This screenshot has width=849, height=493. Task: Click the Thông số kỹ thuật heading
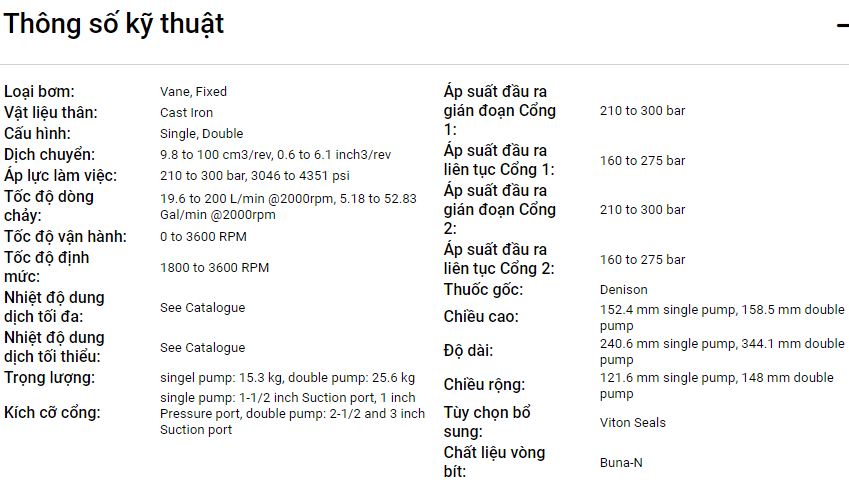click(x=113, y=24)
